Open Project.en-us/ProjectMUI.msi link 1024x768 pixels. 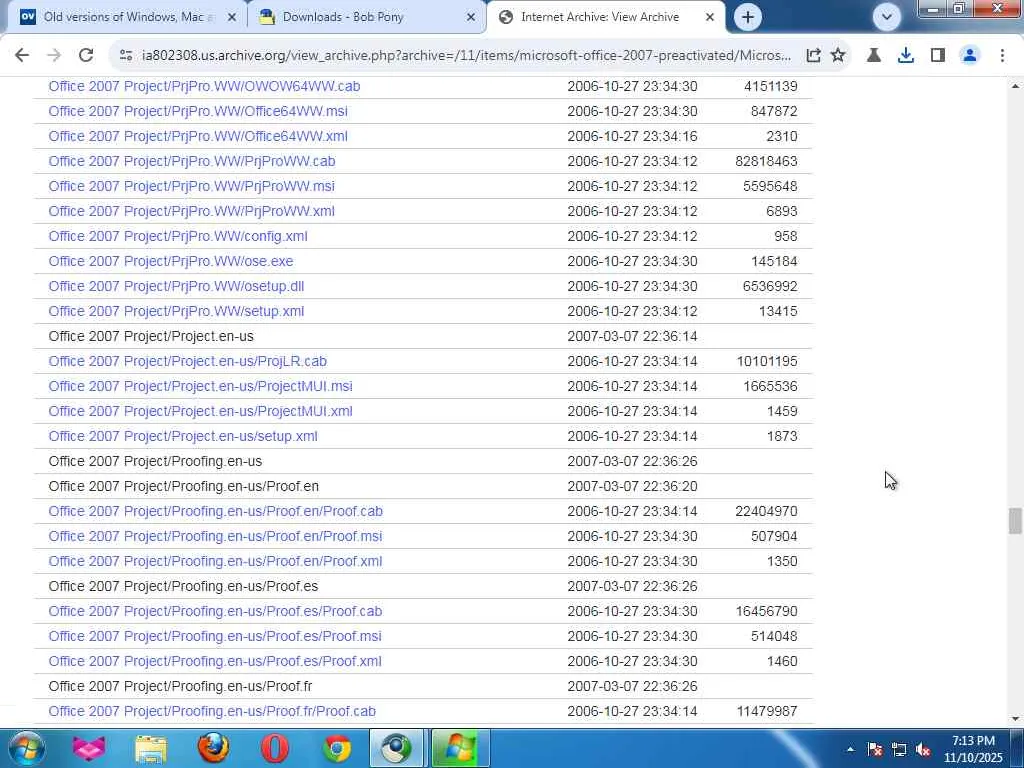pyautogui.click(x=200, y=386)
